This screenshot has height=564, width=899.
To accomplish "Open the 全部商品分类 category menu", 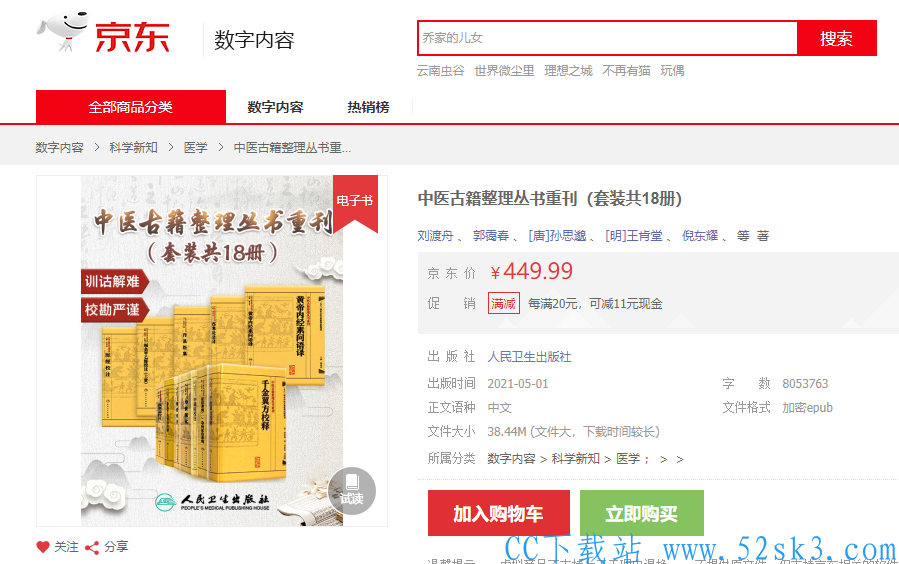I will (x=131, y=107).
